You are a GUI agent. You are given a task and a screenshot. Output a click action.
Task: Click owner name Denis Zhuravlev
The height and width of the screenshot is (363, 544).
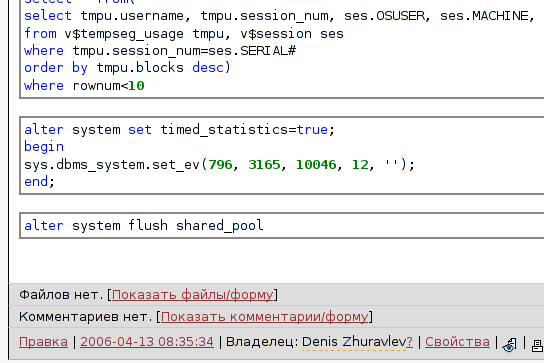pos(354,342)
